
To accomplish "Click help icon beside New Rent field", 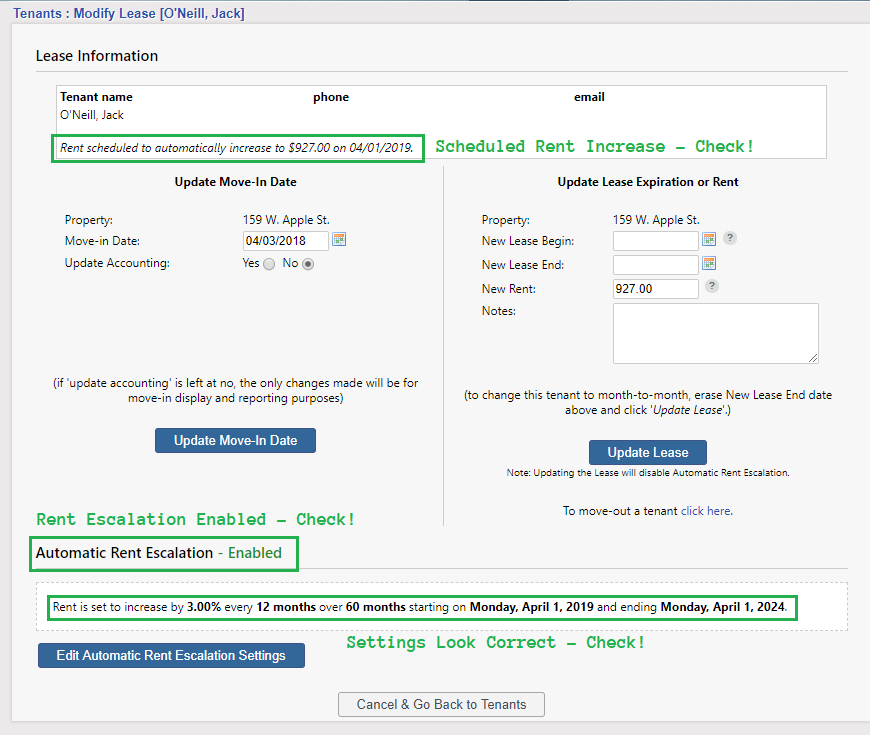I will (x=711, y=286).
